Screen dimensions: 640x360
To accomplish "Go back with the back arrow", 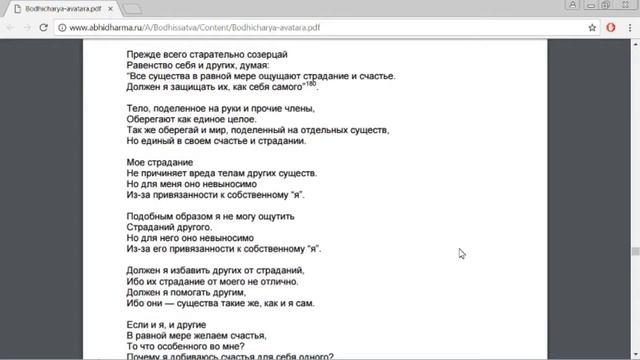I will tap(10, 28).
